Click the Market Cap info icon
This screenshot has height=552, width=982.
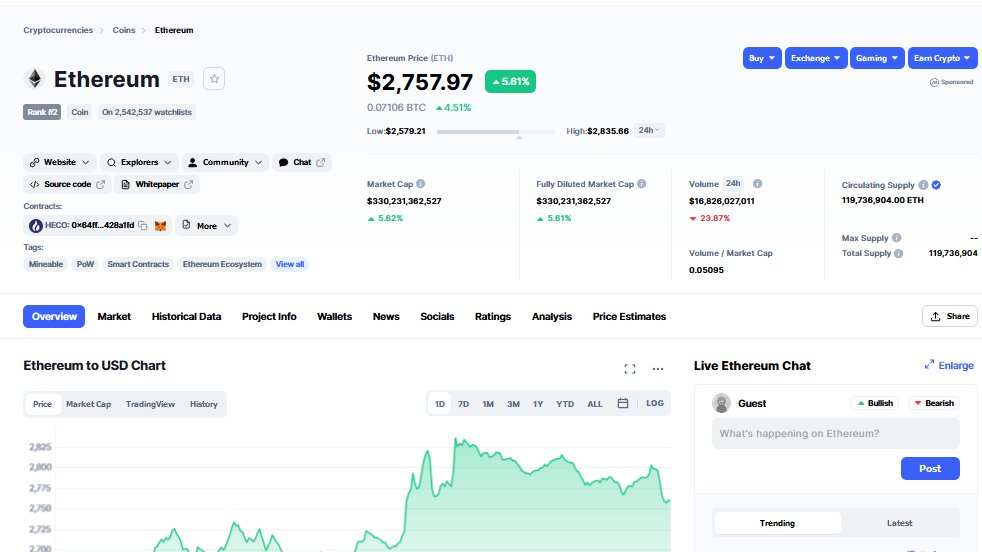(x=421, y=184)
